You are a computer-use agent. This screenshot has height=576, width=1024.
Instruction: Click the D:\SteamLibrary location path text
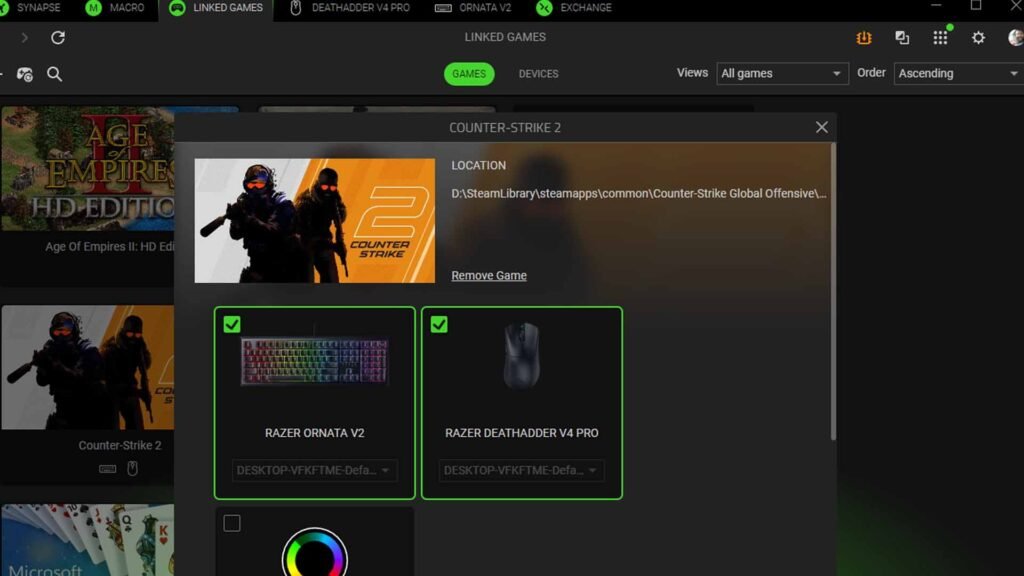(639, 193)
